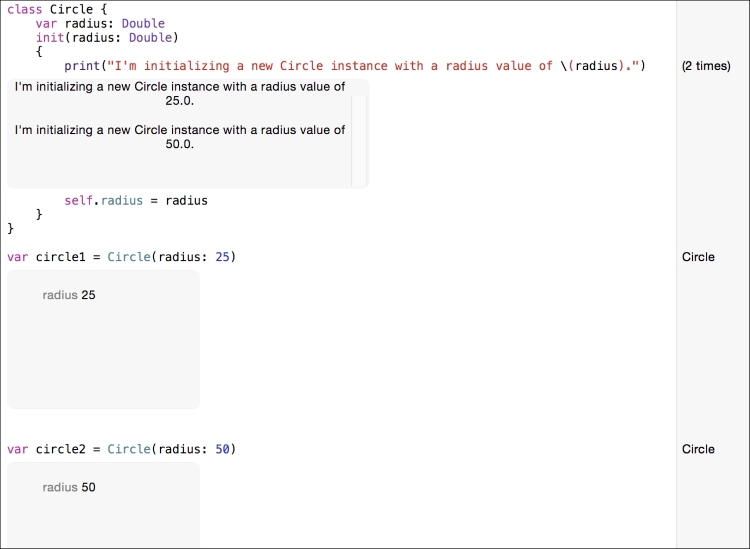Click the number 50 in circle2 initializer
Image resolution: width=750 pixels, height=549 pixels.
pyautogui.click(x=223, y=449)
